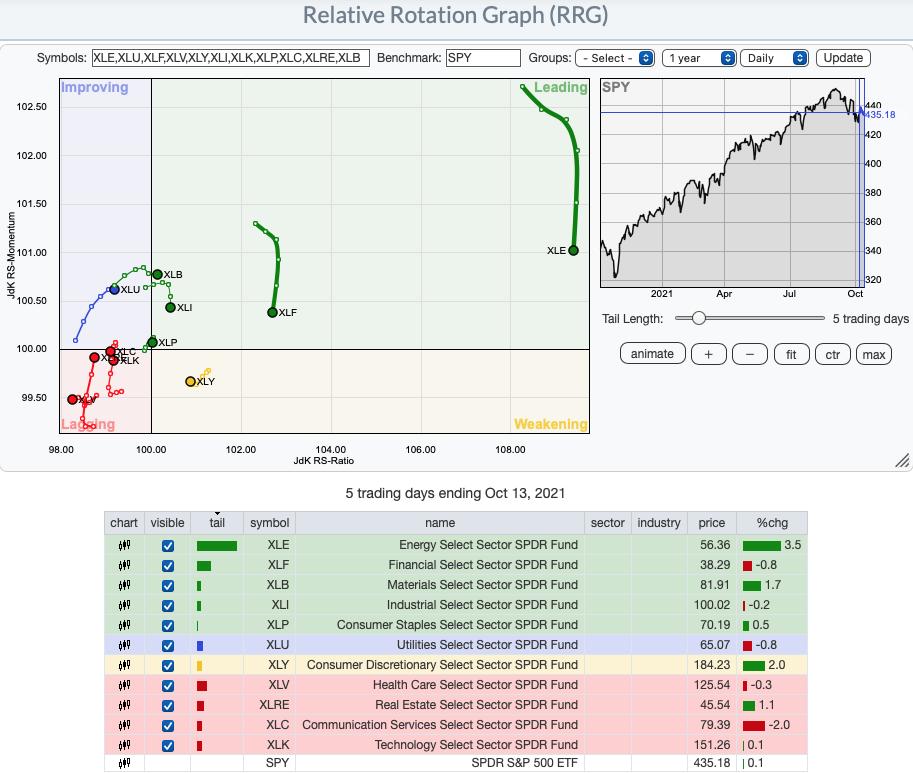Sort table by industry column
The height and width of the screenshot is (773, 913).
coord(659,523)
